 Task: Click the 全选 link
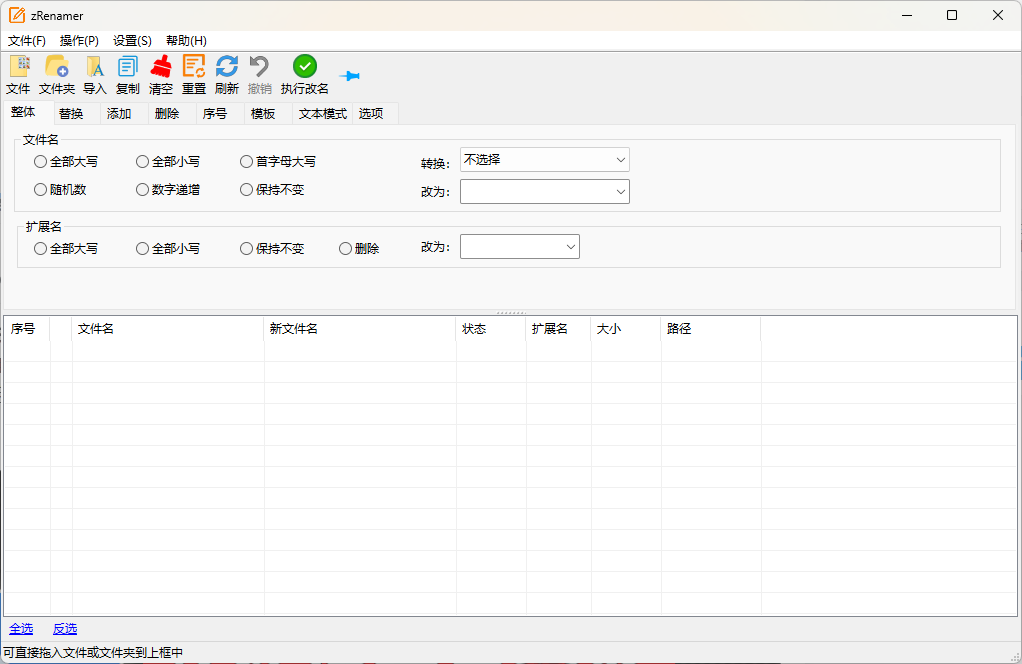coord(21,629)
